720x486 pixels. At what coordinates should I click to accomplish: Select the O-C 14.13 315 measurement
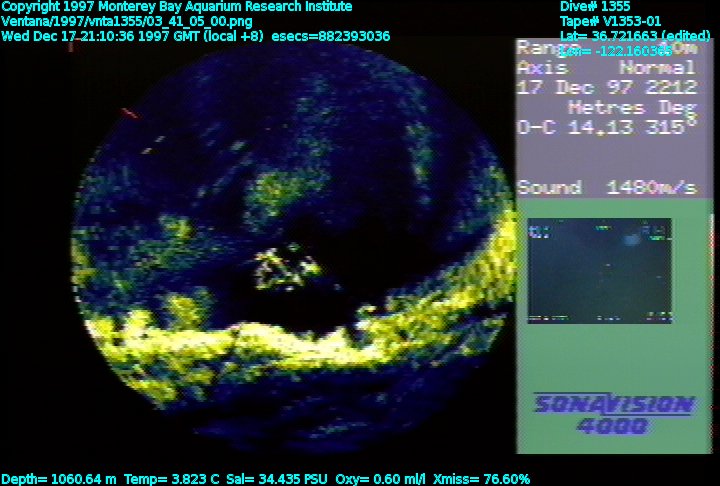[607, 126]
